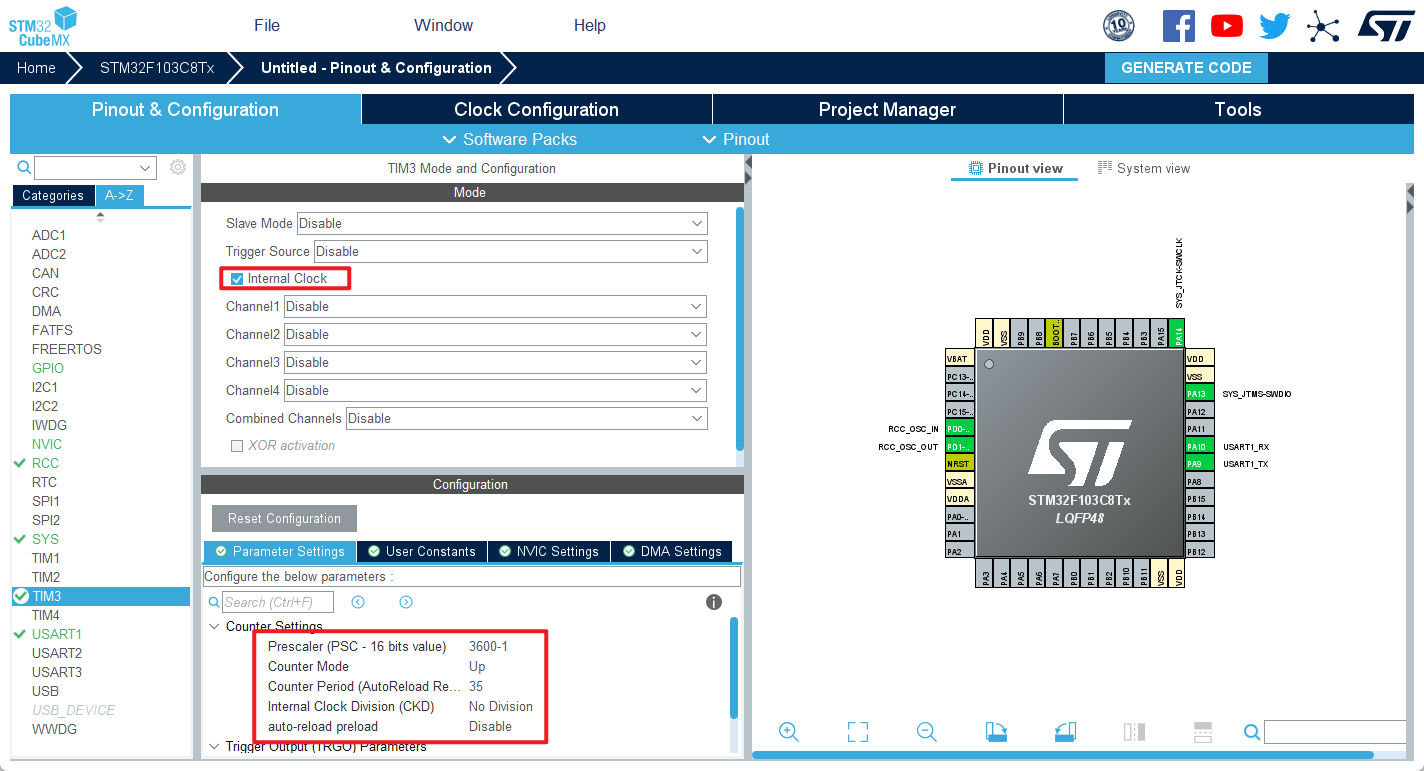Viewport: 1424px width, 771px height.
Task: Collapse the Counter Settings section
Action: pos(213,626)
